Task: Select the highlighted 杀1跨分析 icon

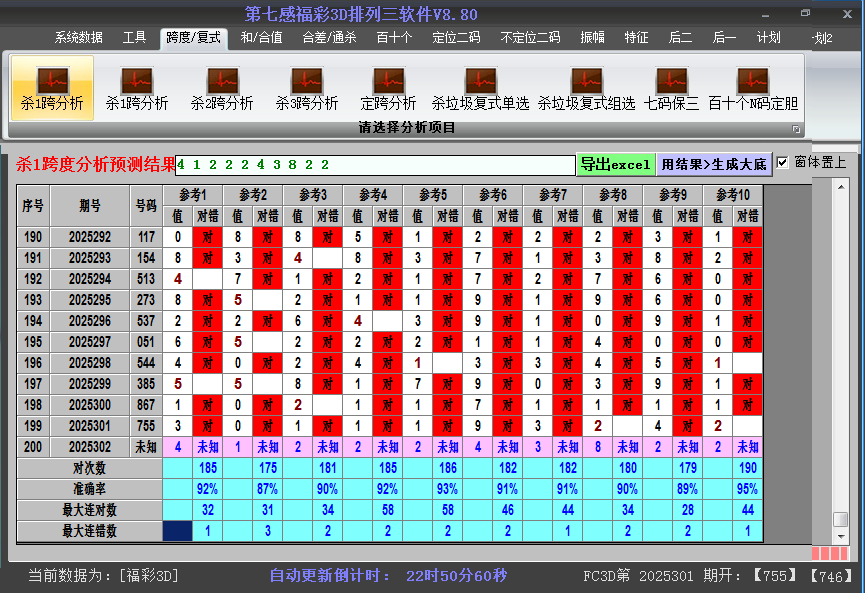Action: coord(52,87)
